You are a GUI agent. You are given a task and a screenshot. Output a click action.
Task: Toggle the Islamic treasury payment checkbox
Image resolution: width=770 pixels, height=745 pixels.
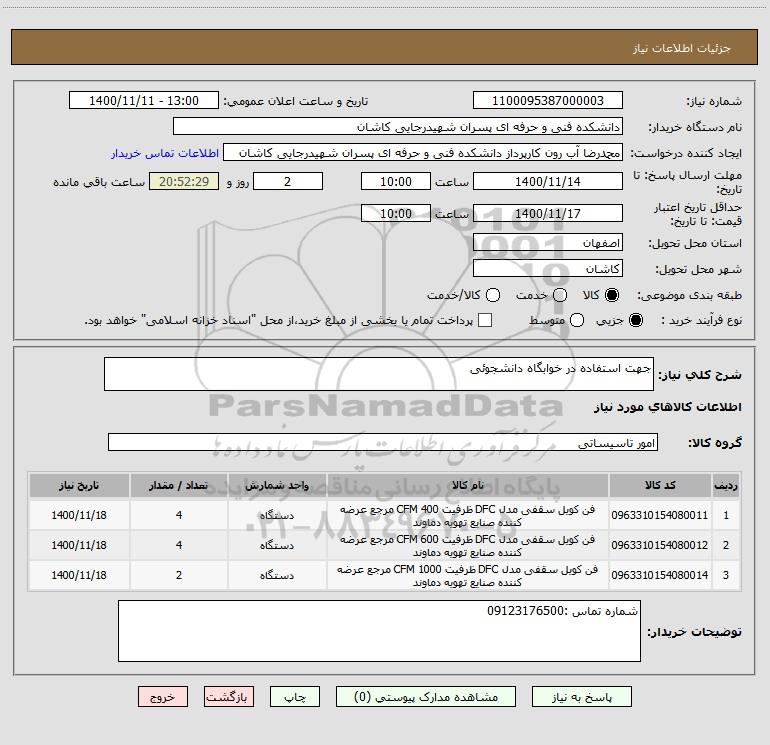click(485, 320)
